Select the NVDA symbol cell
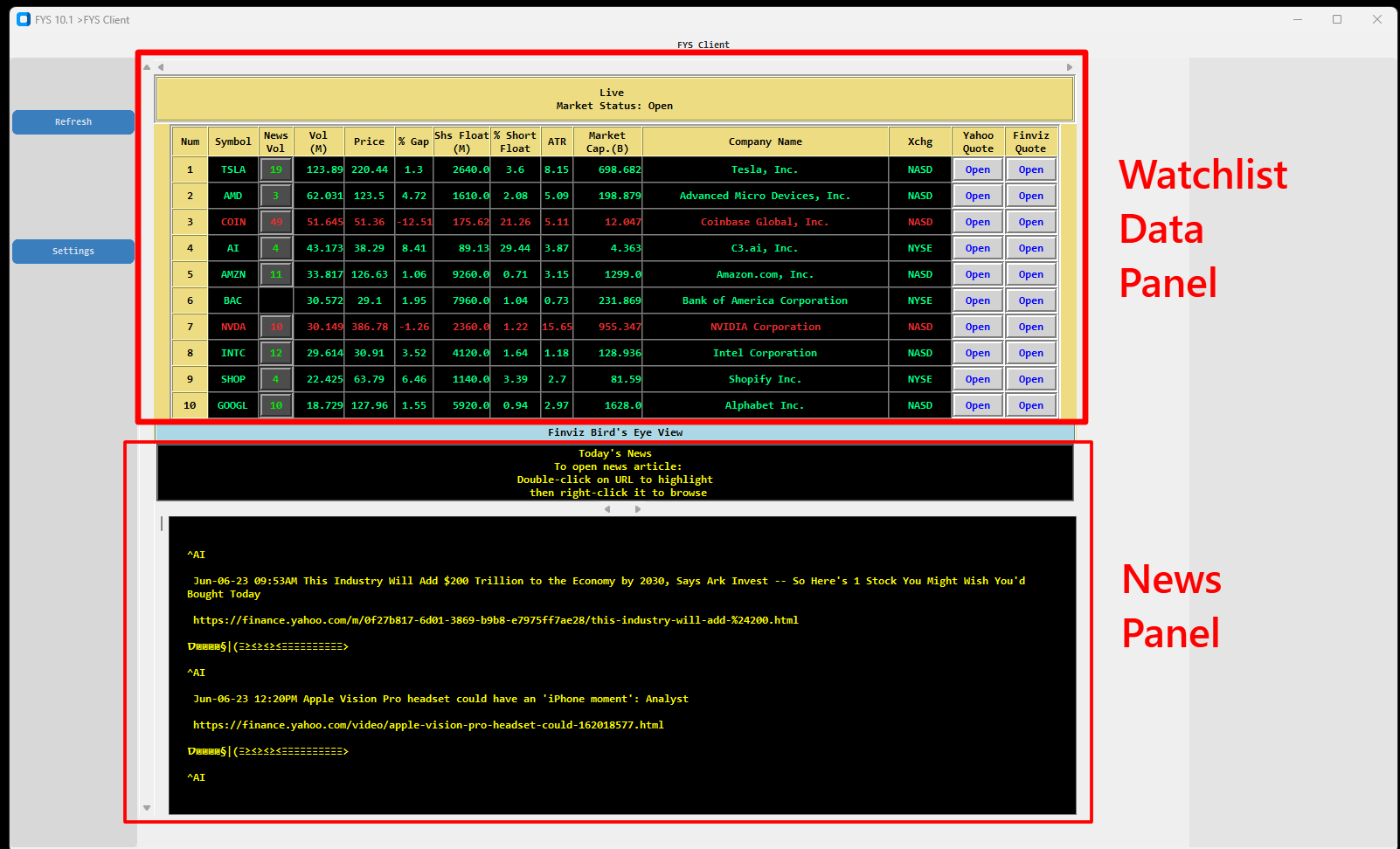This screenshot has height=849, width=1400. point(233,327)
